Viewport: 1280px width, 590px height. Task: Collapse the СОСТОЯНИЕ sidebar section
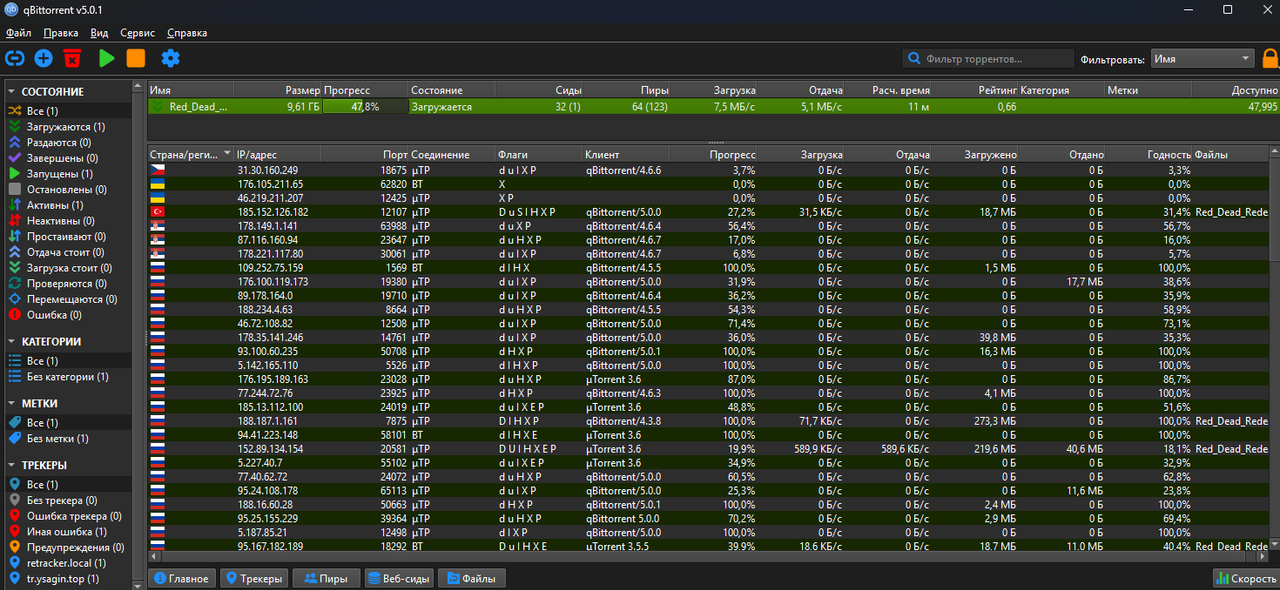pyautogui.click(x=13, y=92)
